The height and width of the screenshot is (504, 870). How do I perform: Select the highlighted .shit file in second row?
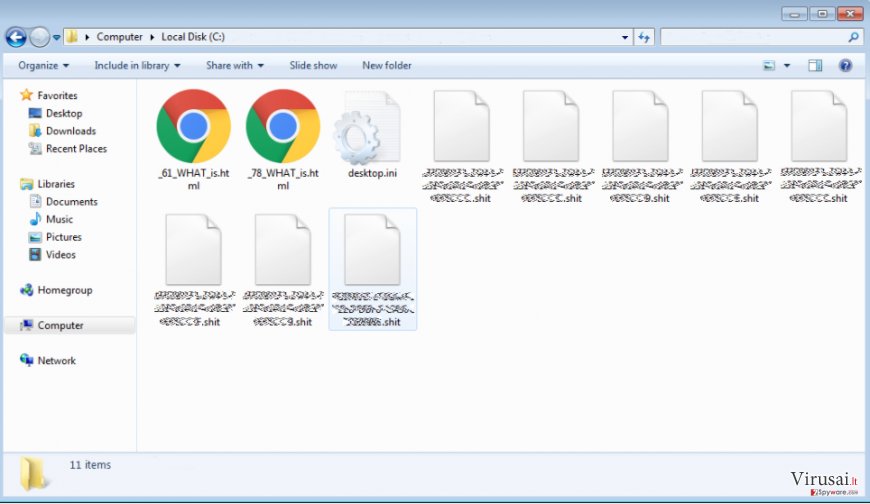(x=372, y=269)
